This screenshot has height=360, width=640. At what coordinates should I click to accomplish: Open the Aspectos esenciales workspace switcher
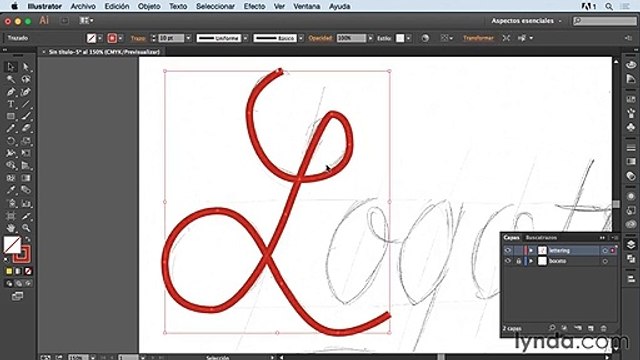(526, 20)
